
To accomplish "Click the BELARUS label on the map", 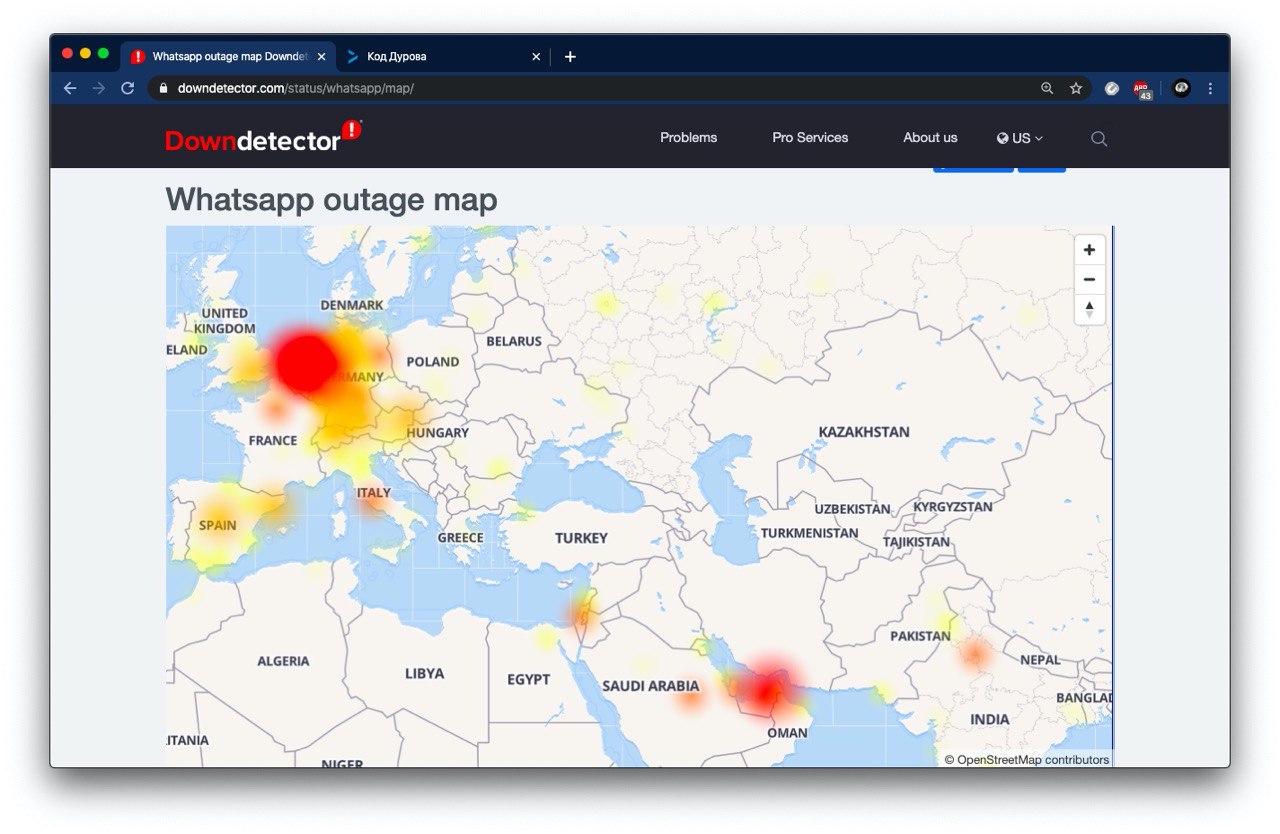I will 514,341.
